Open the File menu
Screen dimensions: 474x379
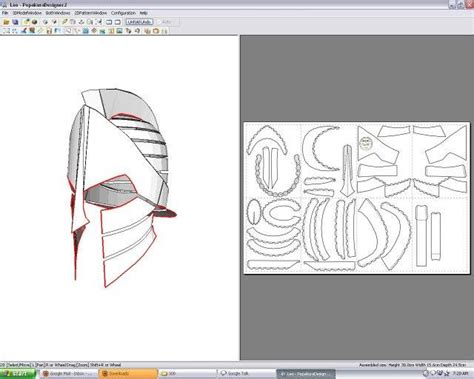pyautogui.click(x=5, y=13)
